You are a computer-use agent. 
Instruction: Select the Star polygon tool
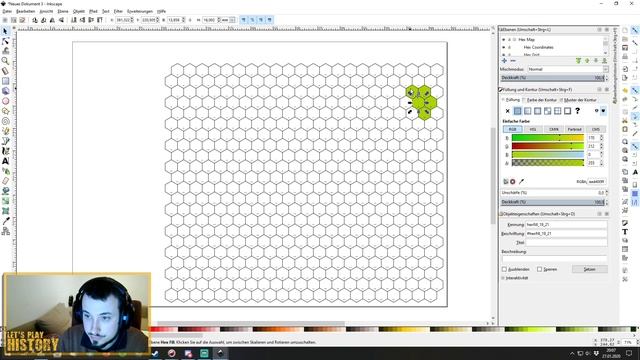click(x=5, y=111)
